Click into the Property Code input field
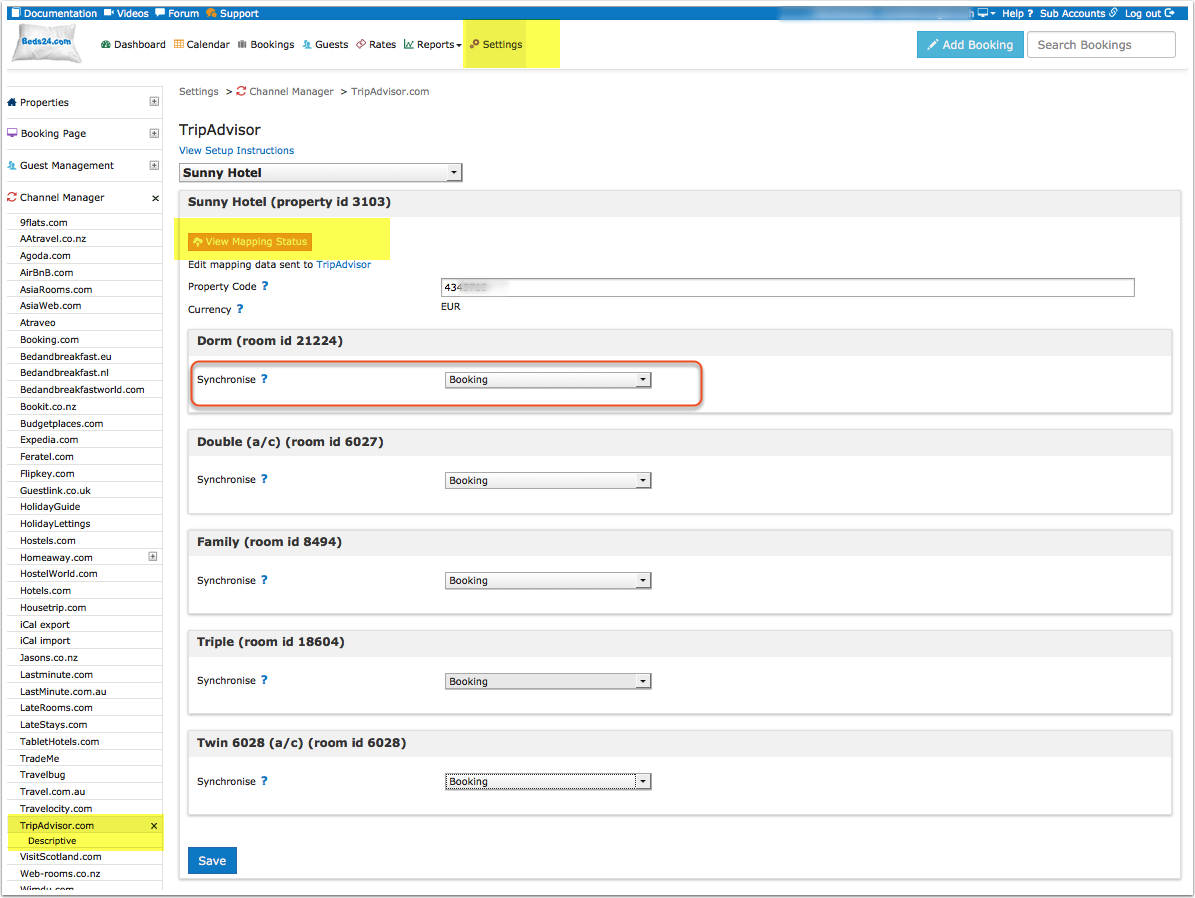Screen dimensions: 1195x898 tap(787, 287)
